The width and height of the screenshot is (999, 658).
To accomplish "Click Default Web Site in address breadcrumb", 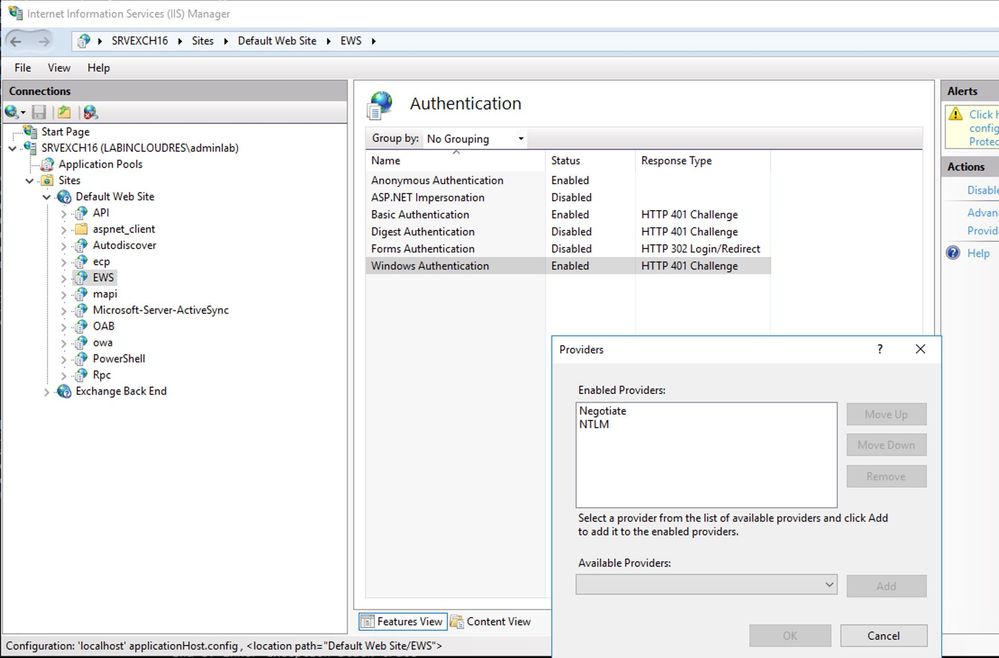I will pyautogui.click(x=277, y=41).
